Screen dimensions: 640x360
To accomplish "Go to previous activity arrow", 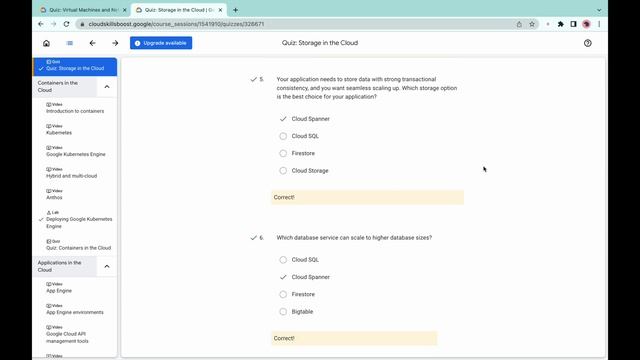I will click(93, 43).
